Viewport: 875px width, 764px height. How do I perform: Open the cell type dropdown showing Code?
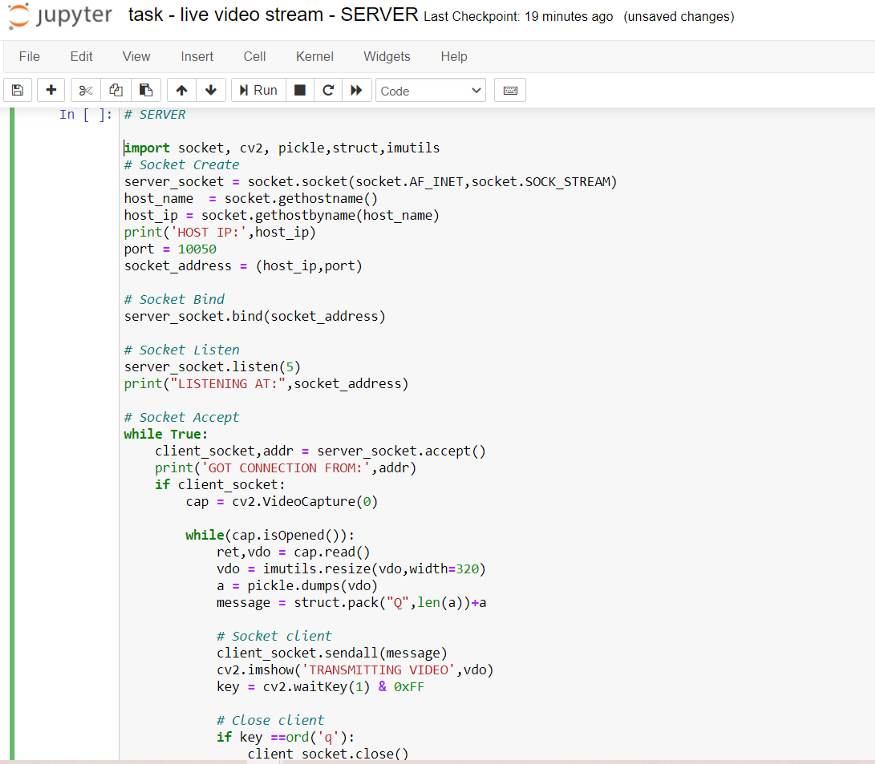point(430,90)
